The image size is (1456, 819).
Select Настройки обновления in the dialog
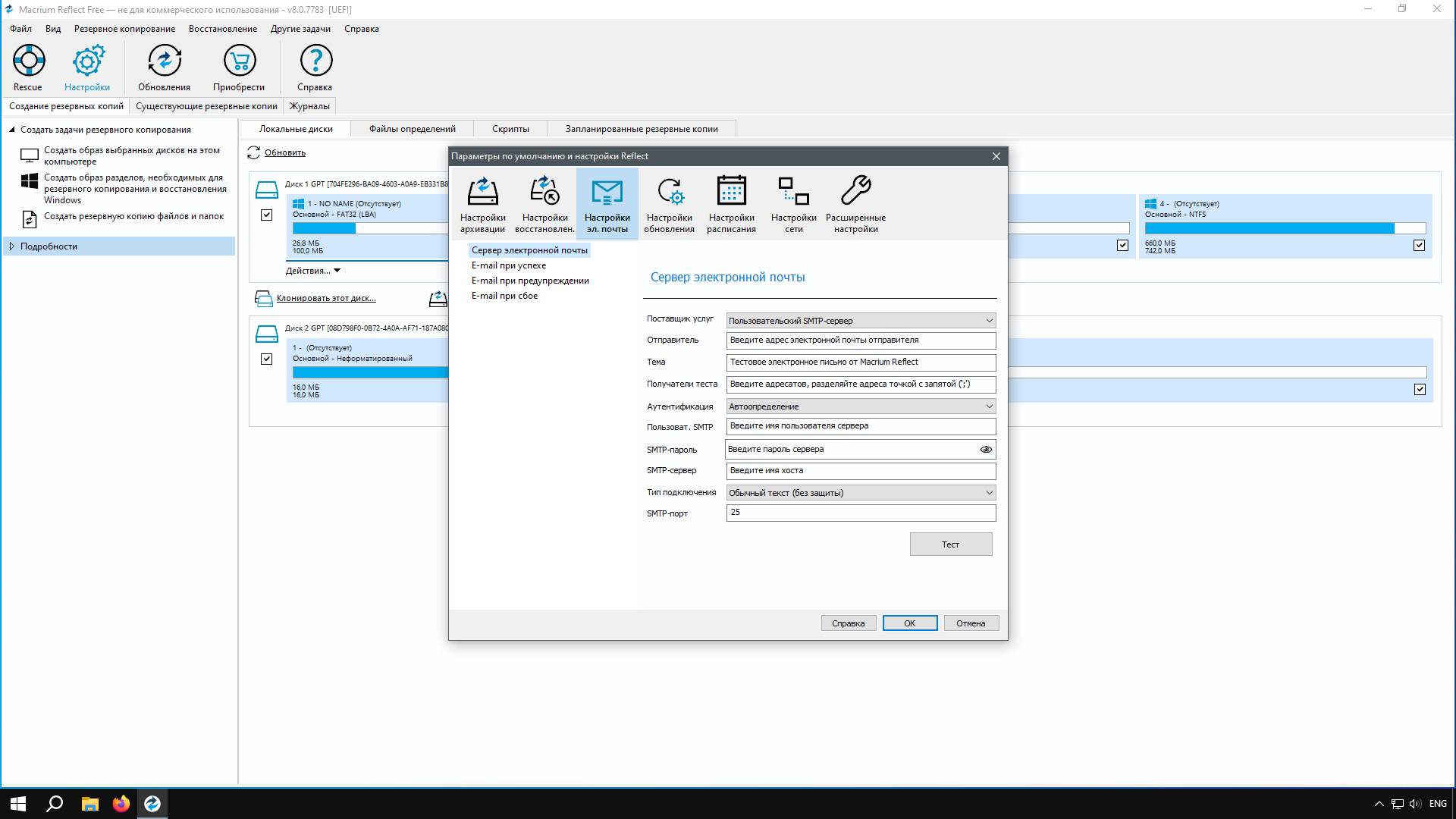670,204
